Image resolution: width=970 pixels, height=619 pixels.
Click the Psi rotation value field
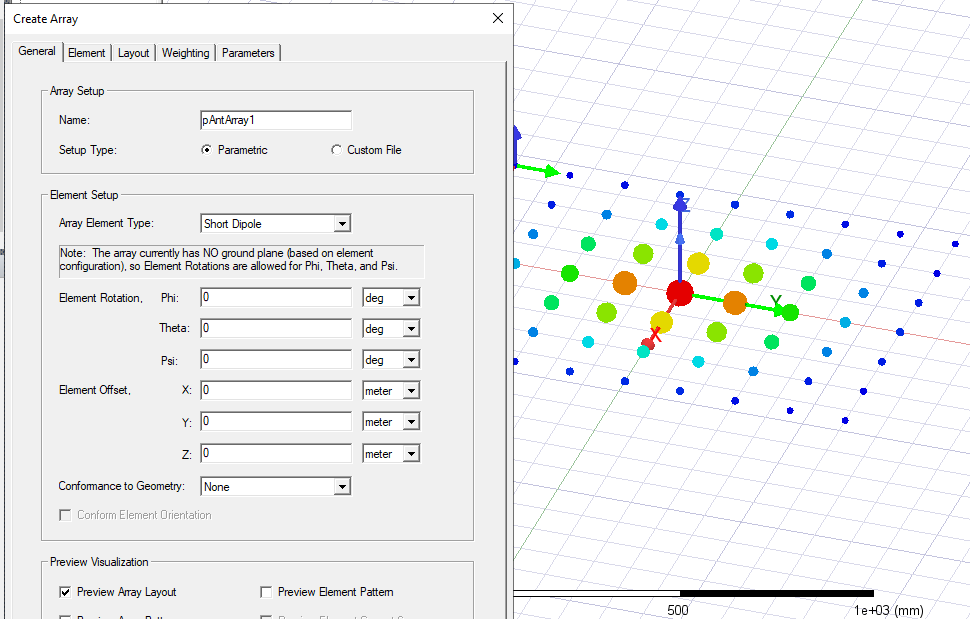tap(276, 359)
